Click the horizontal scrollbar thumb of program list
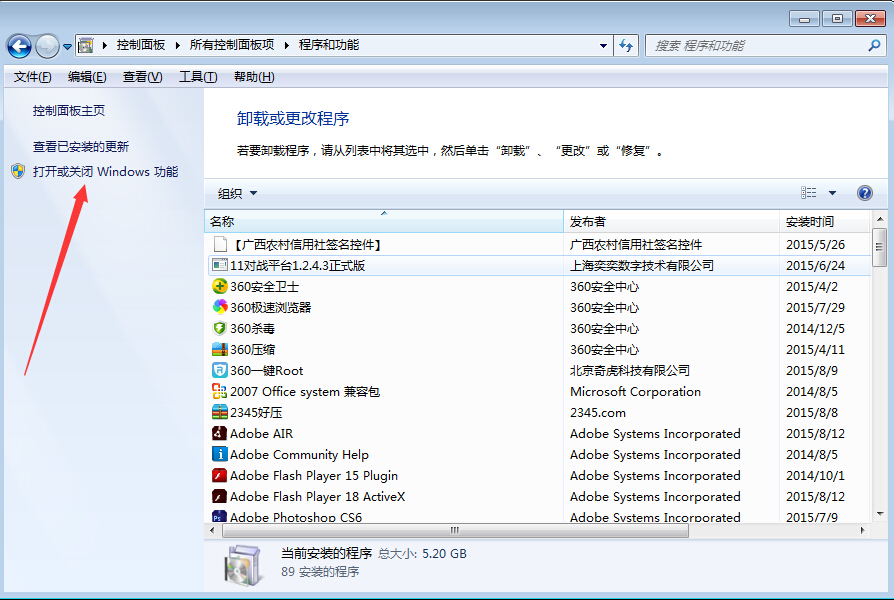 tap(455, 530)
